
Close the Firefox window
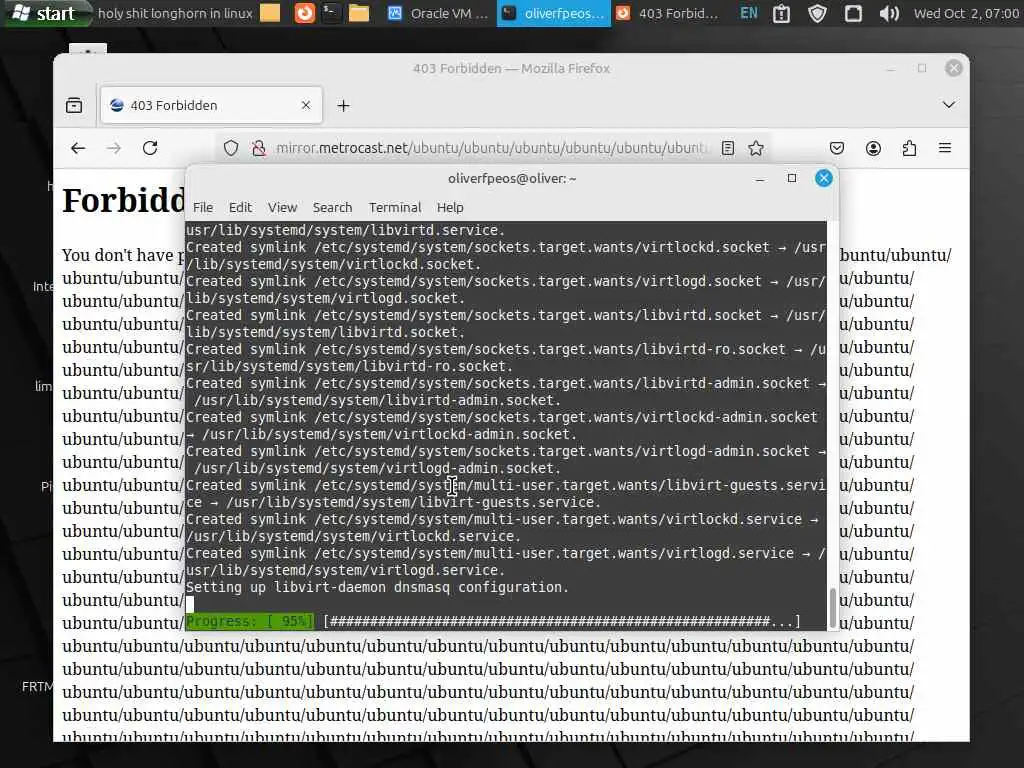(953, 68)
